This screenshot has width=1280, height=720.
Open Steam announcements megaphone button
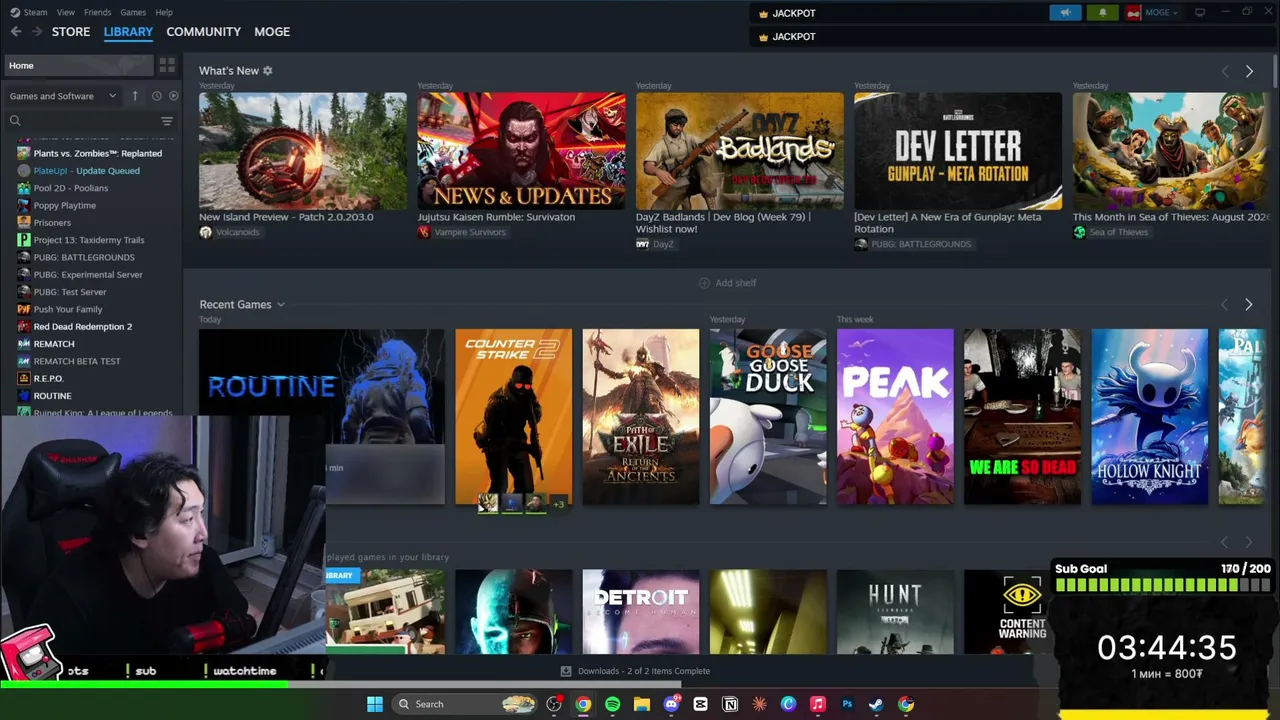pyautogui.click(x=1065, y=13)
